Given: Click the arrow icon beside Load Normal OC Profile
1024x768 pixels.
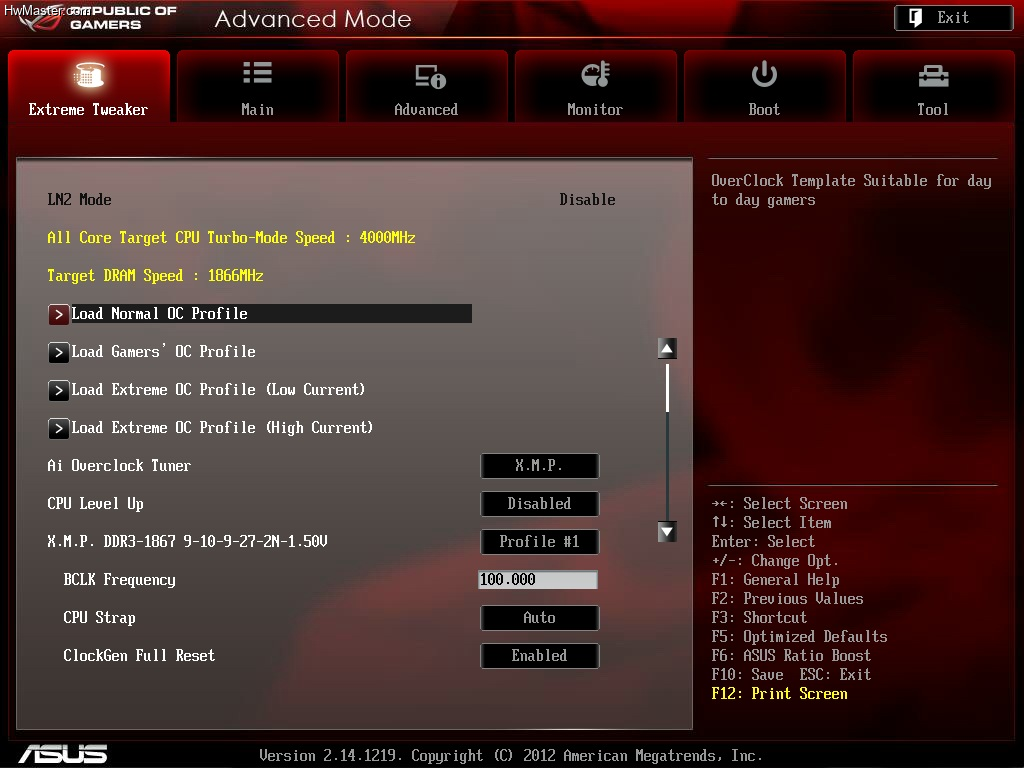Looking at the screenshot, I should pyautogui.click(x=58, y=315).
